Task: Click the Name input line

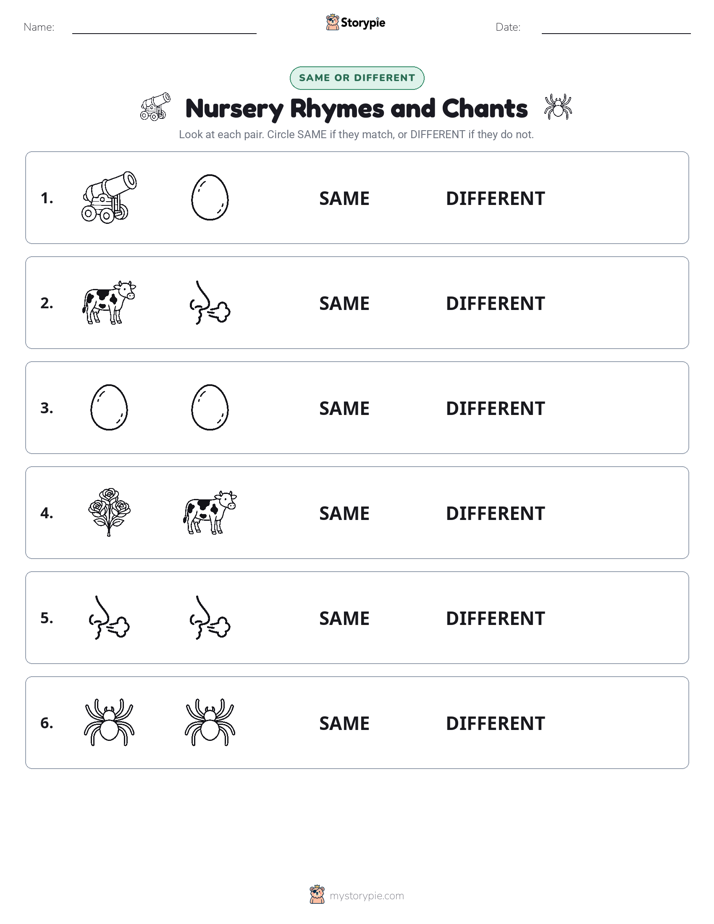Action: pos(164,28)
